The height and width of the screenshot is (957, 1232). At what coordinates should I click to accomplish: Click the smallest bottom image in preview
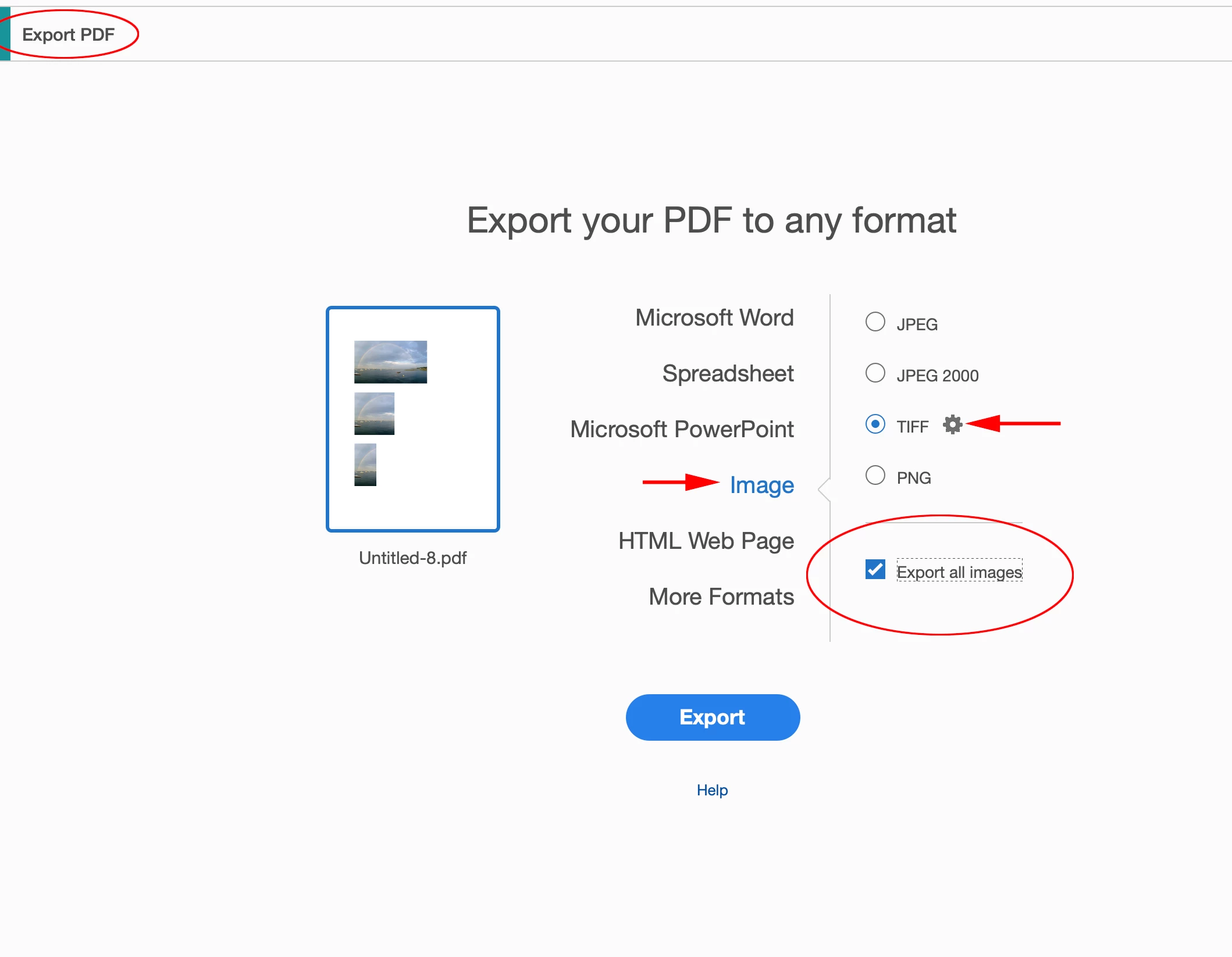click(365, 465)
